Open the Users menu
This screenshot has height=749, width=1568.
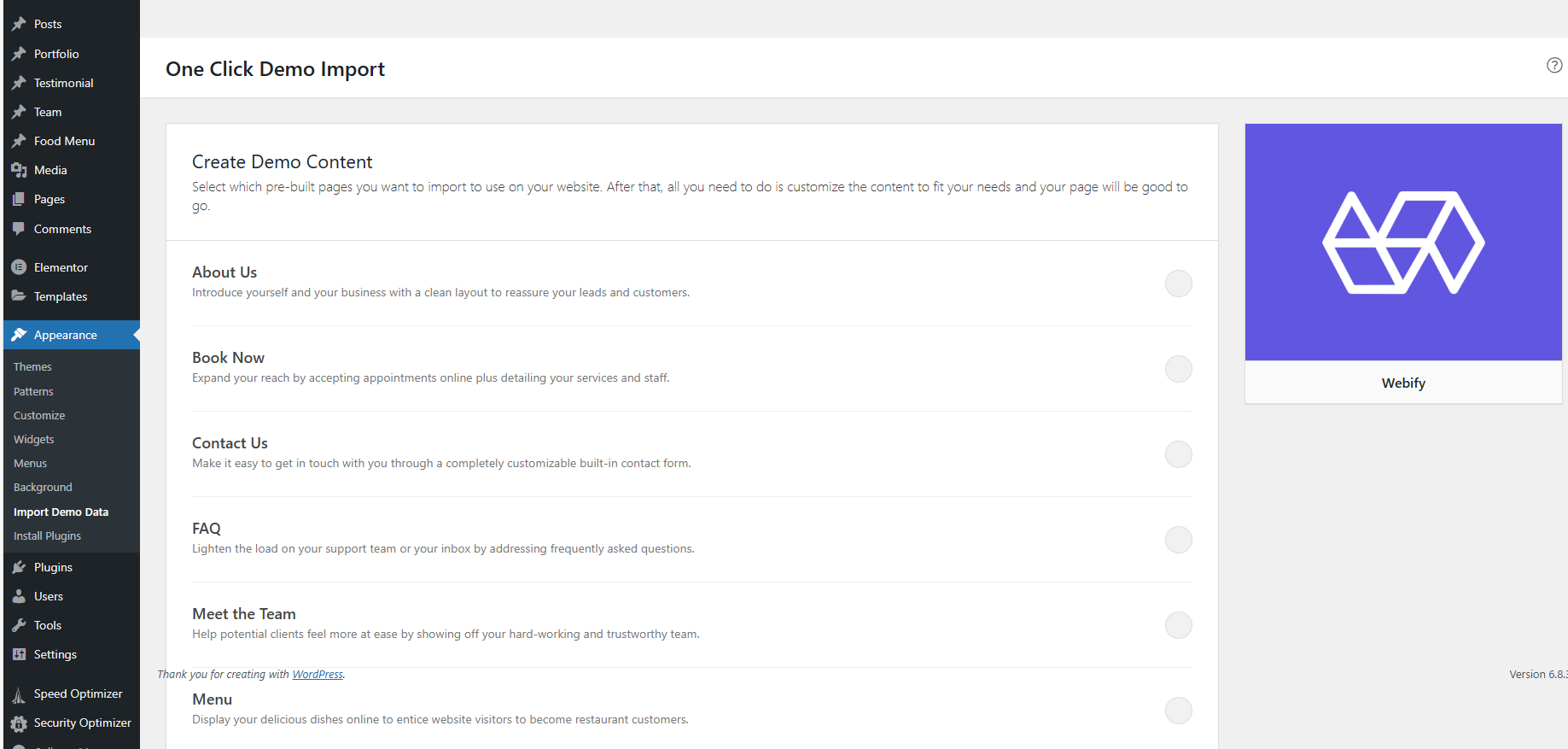pos(72,596)
